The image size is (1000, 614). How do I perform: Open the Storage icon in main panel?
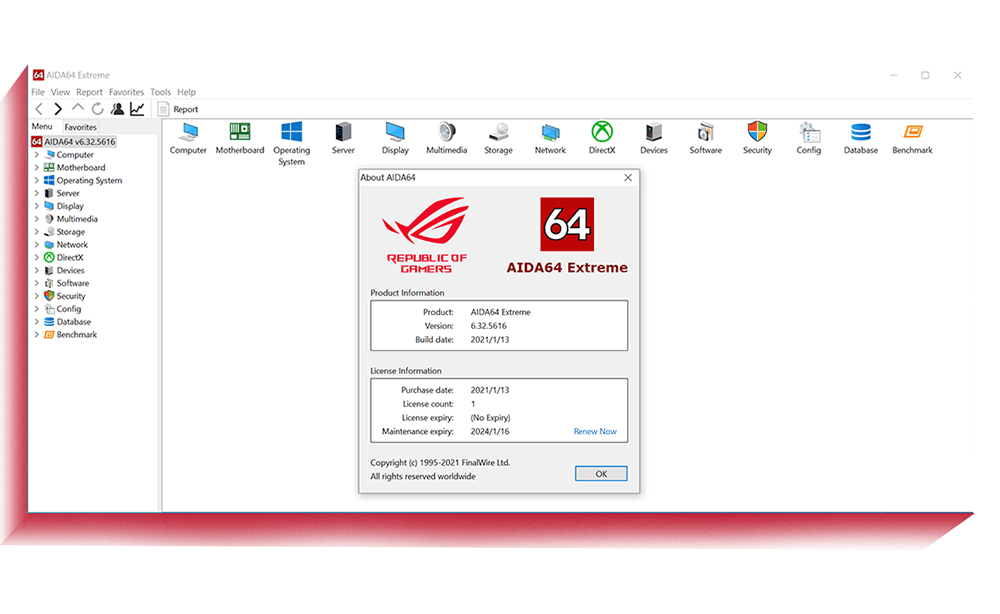click(x=498, y=133)
